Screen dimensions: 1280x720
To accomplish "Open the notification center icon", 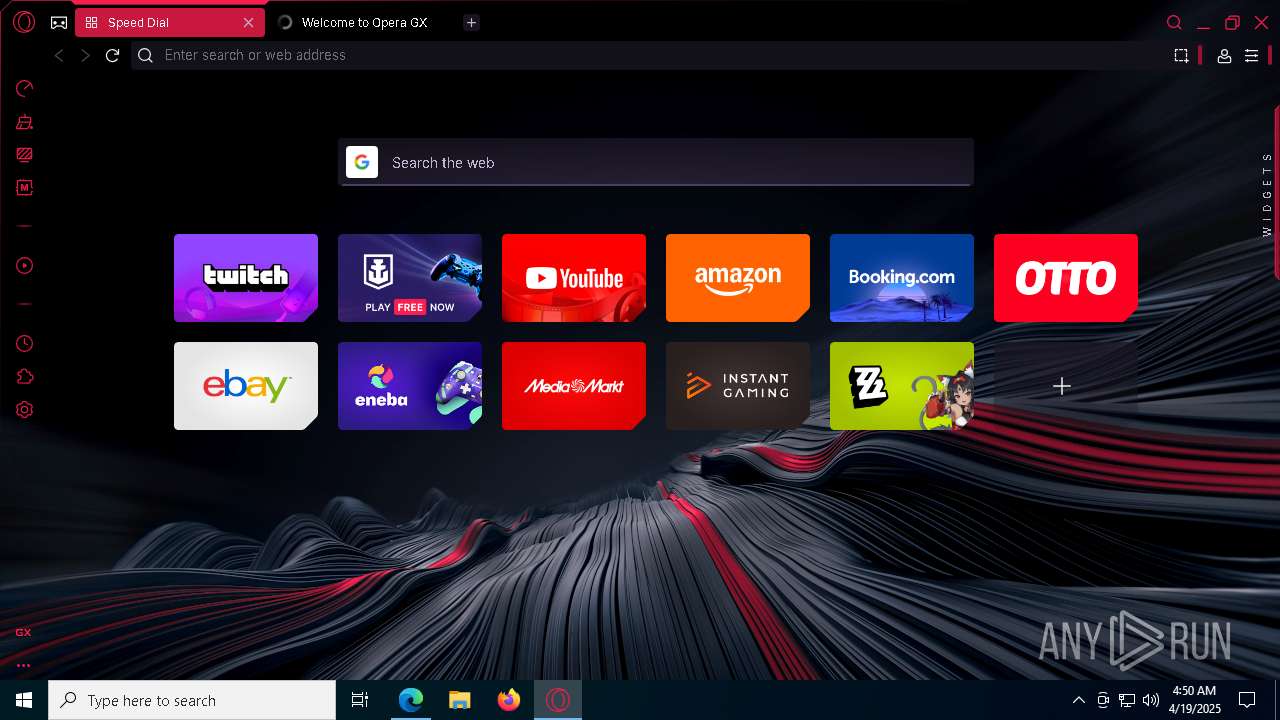I will click(x=1247, y=700).
